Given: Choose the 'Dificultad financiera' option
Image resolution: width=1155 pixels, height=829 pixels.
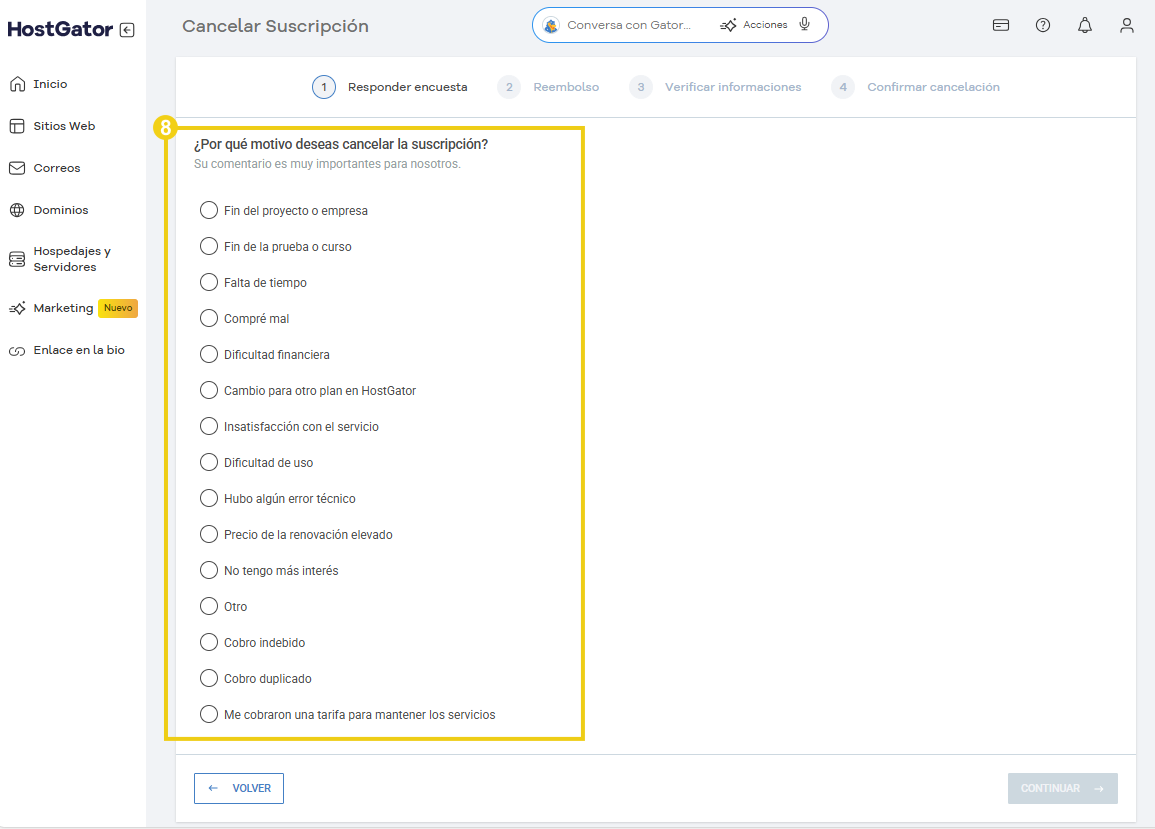Looking at the screenshot, I should (x=209, y=354).
